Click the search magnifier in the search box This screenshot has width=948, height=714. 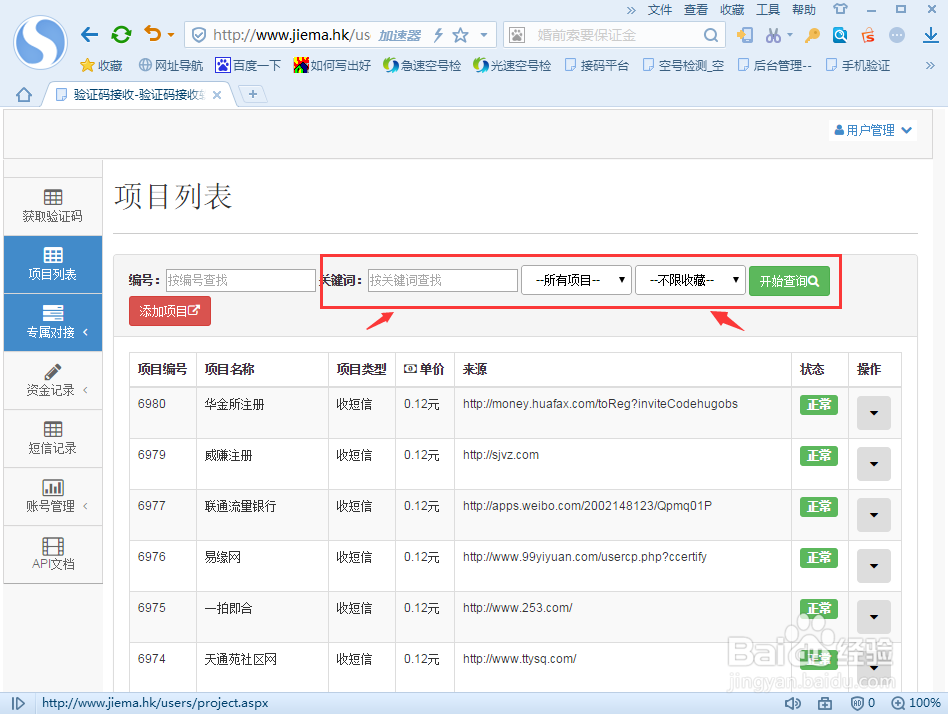pyautogui.click(x=711, y=35)
